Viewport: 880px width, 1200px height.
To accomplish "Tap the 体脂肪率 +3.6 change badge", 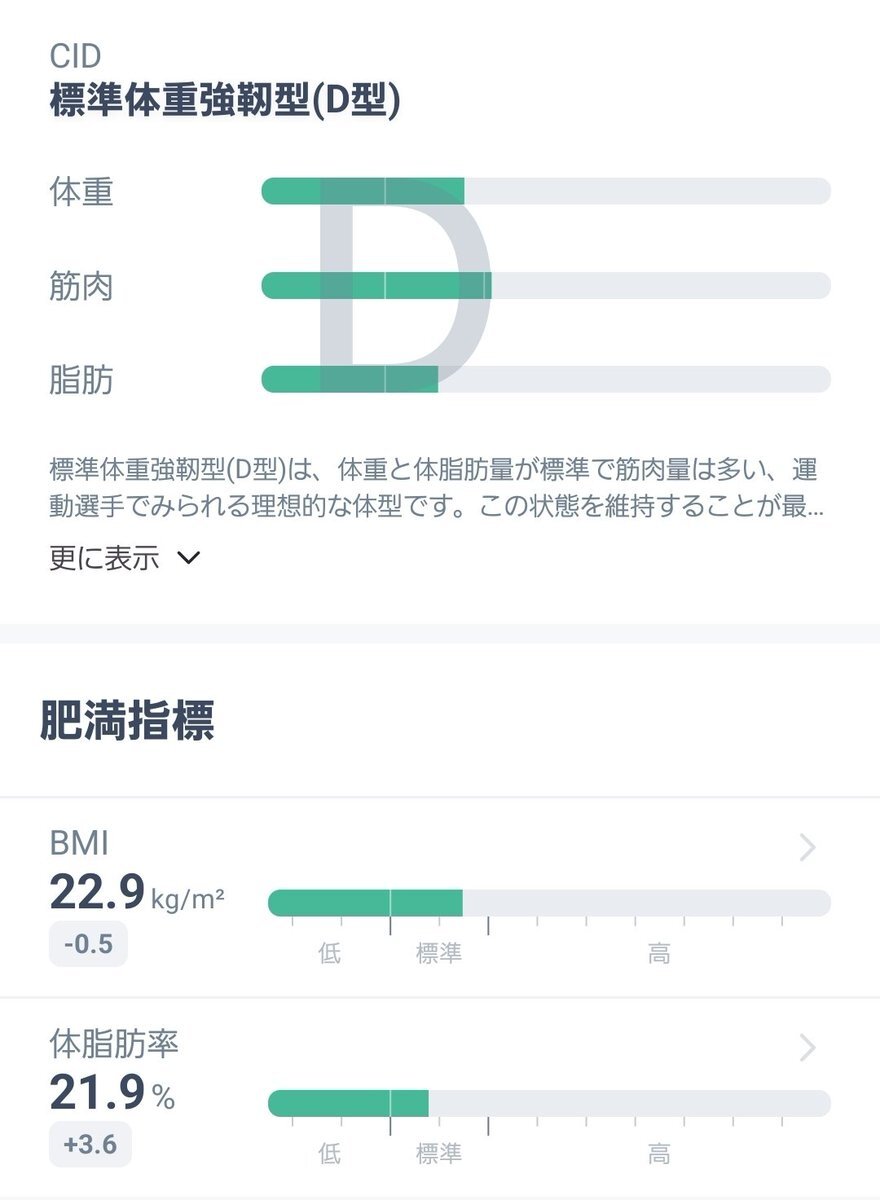I will click(x=89, y=1145).
